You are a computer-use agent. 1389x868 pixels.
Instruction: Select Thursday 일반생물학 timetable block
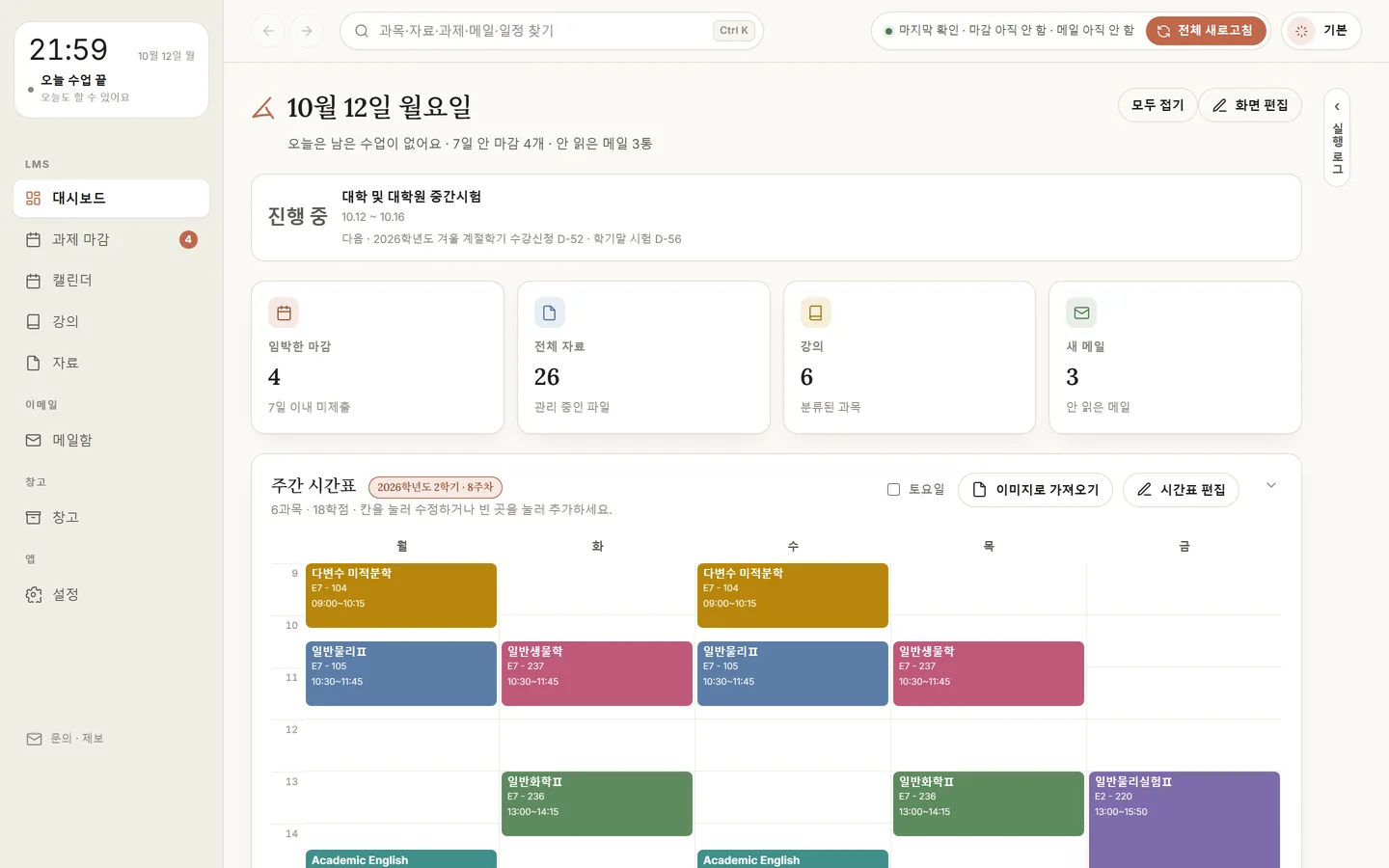pos(989,673)
